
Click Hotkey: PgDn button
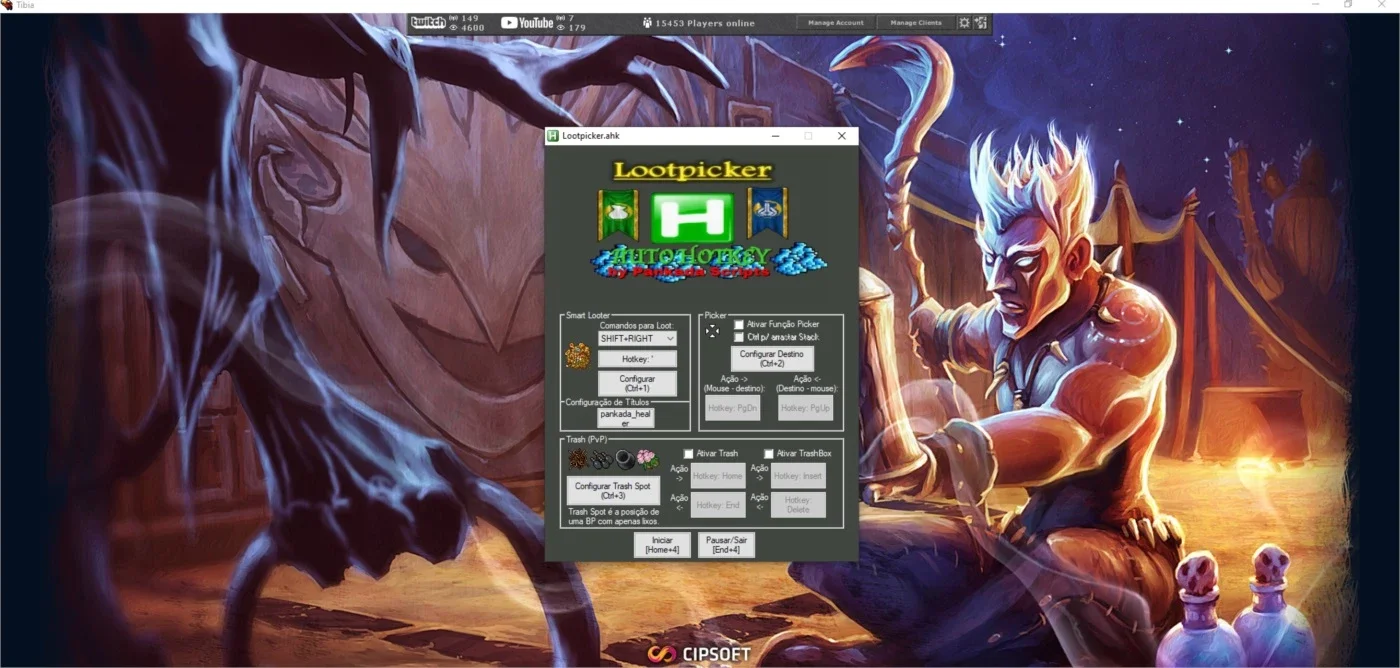(733, 408)
